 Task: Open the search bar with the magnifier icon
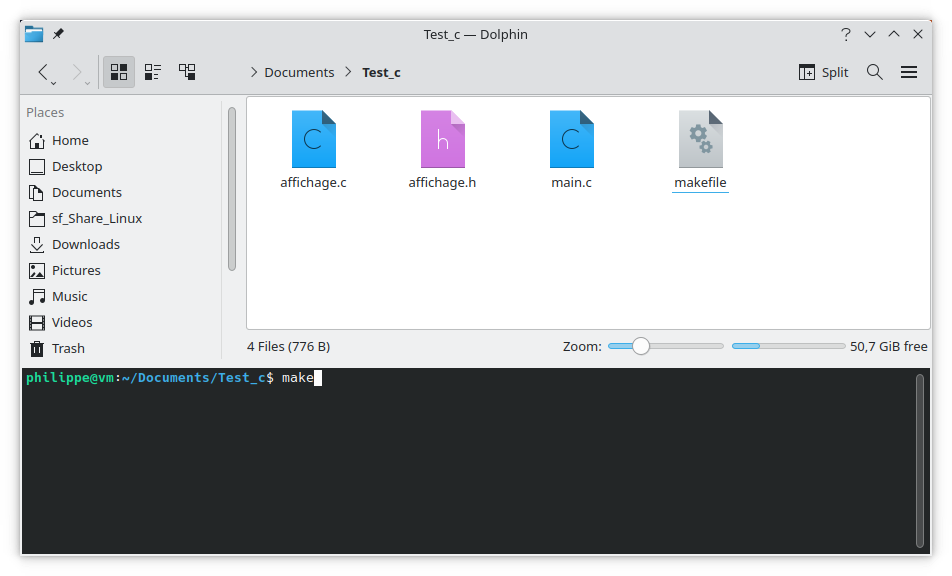(874, 71)
